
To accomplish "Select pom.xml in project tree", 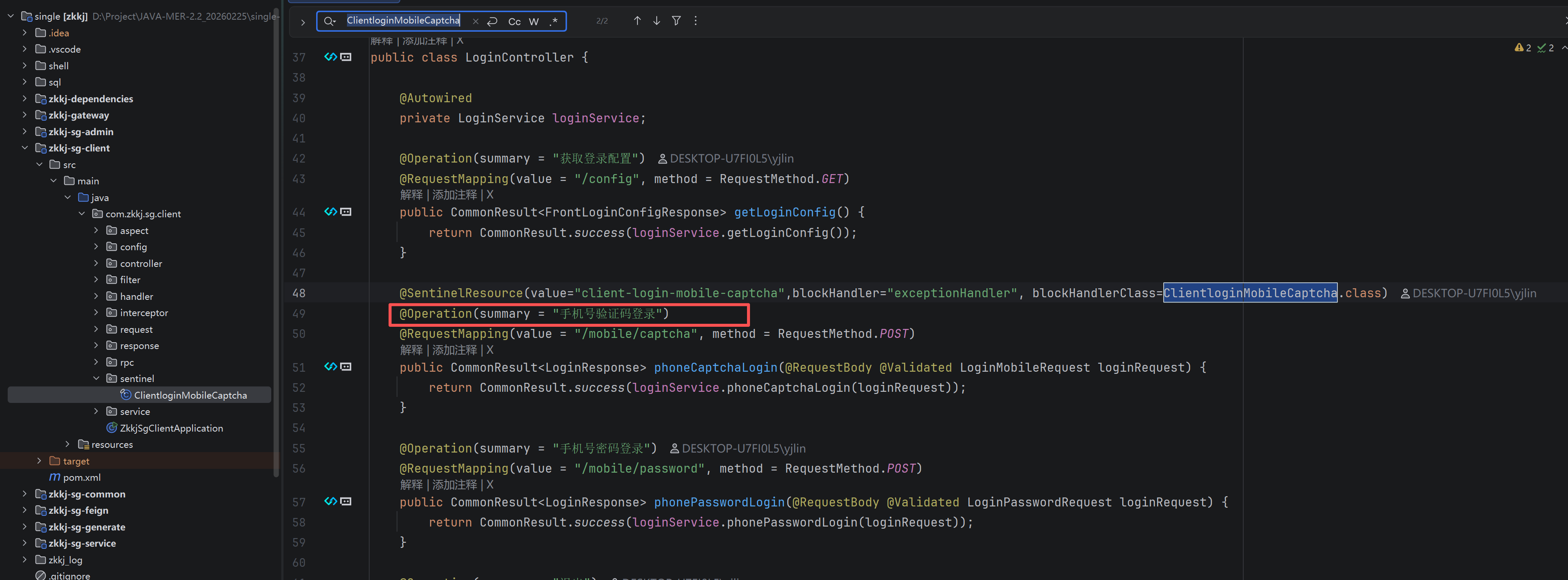I will (x=82, y=478).
